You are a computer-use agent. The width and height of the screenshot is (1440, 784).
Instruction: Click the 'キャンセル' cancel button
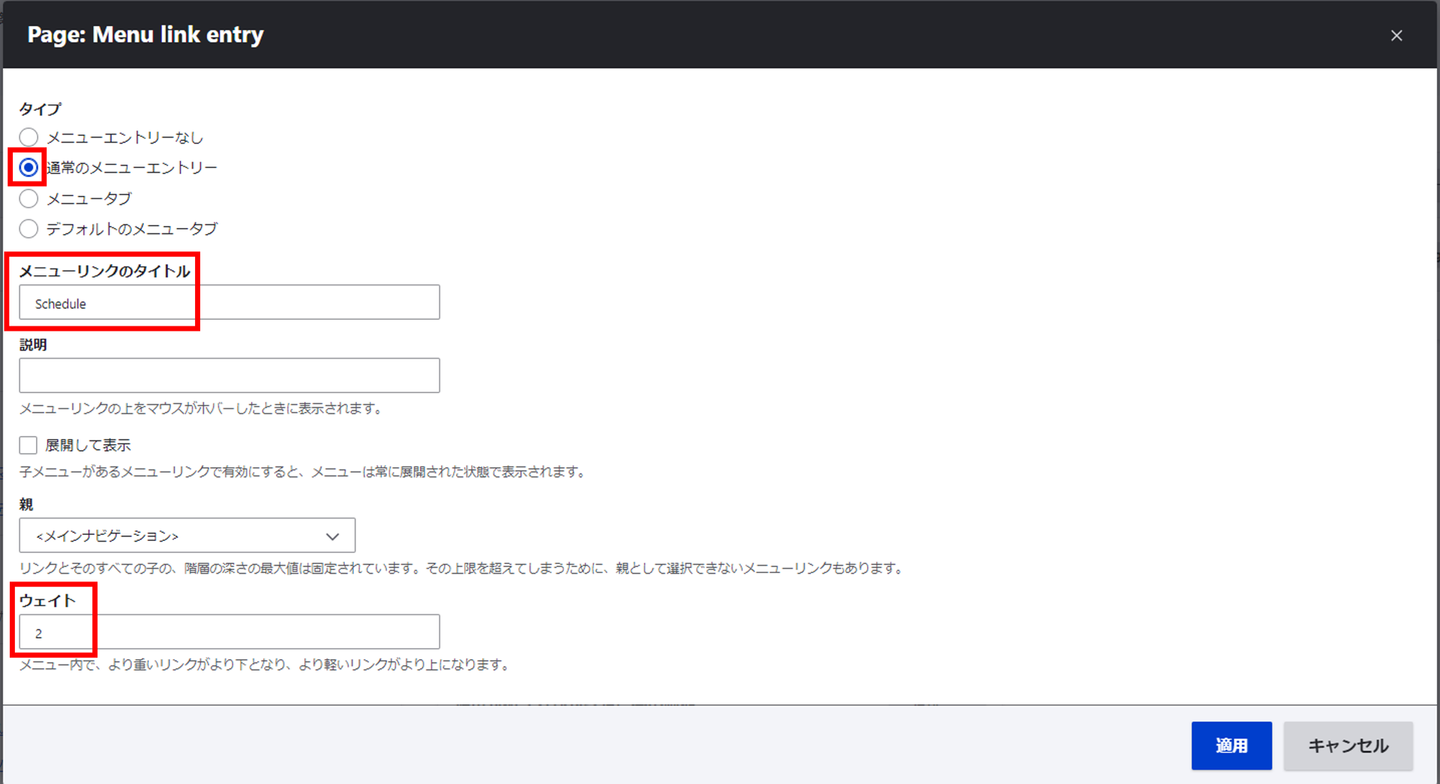[1348, 746]
